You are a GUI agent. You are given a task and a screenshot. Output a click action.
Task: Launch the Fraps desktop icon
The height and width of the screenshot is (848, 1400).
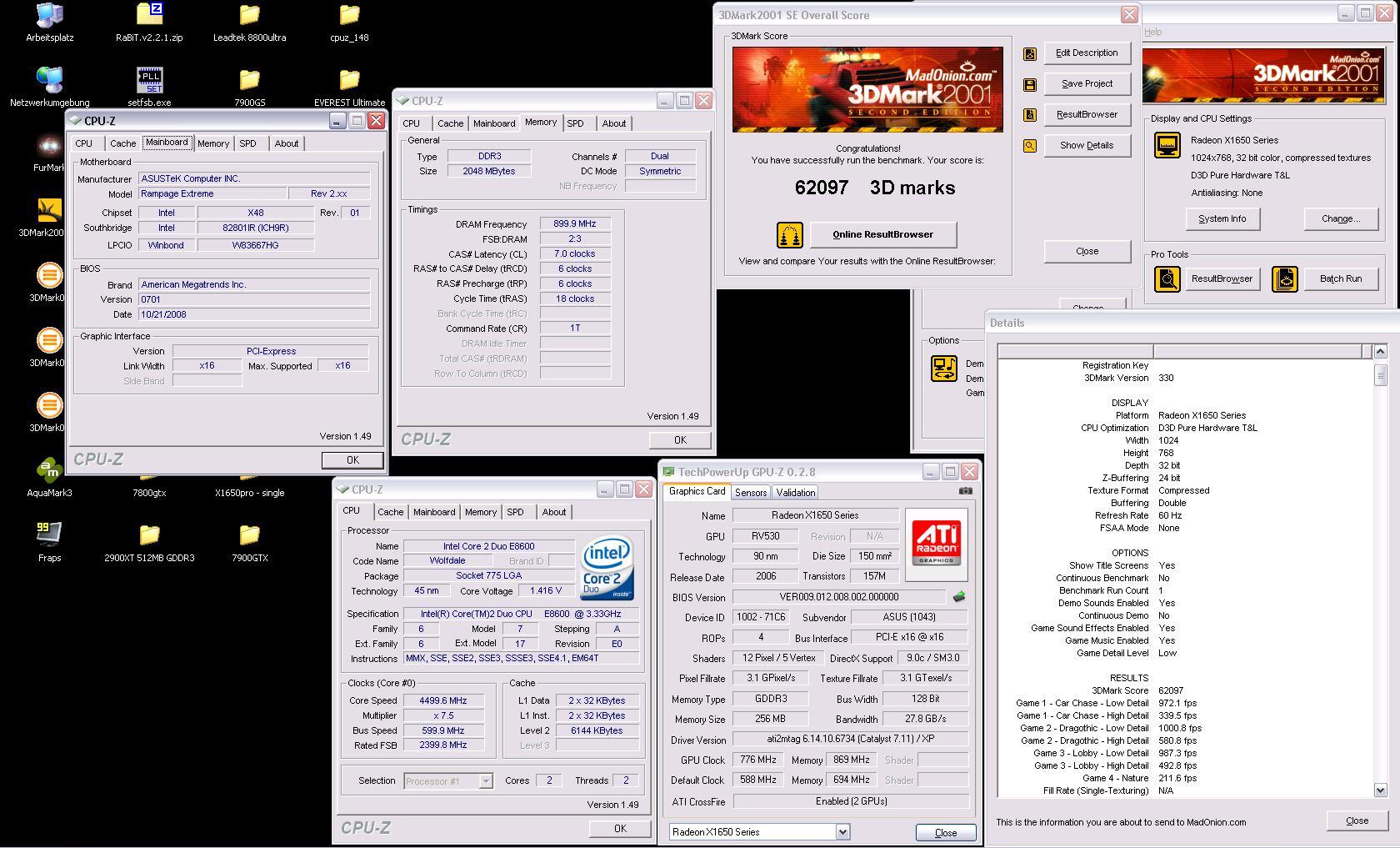click(49, 534)
